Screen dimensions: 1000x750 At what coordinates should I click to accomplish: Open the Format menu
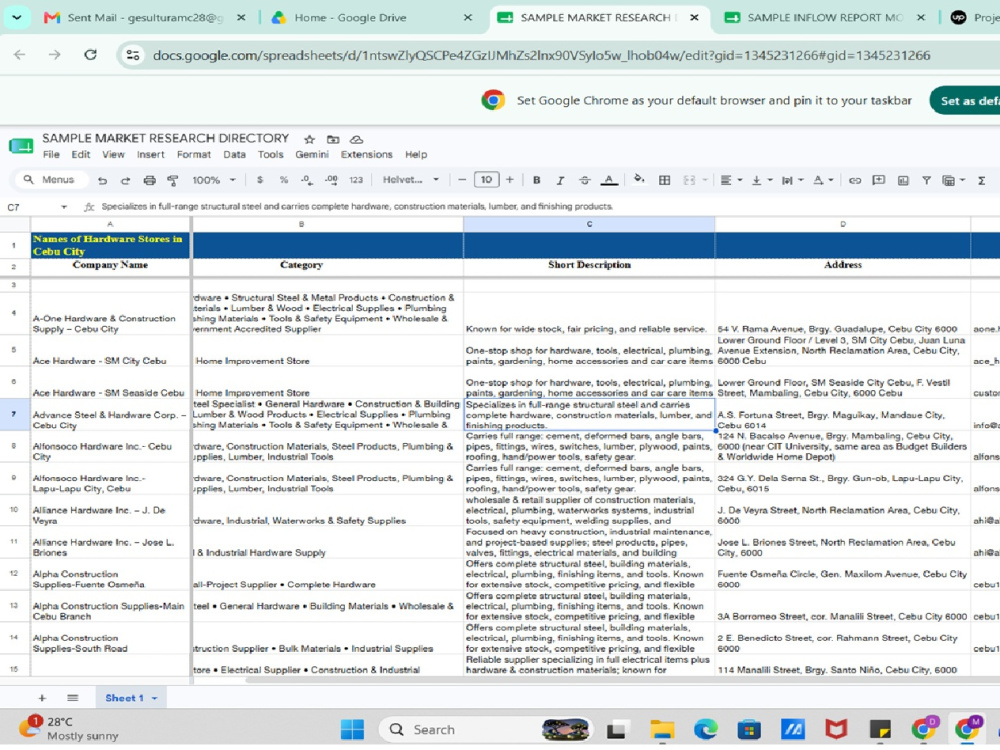click(x=194, y=154)
